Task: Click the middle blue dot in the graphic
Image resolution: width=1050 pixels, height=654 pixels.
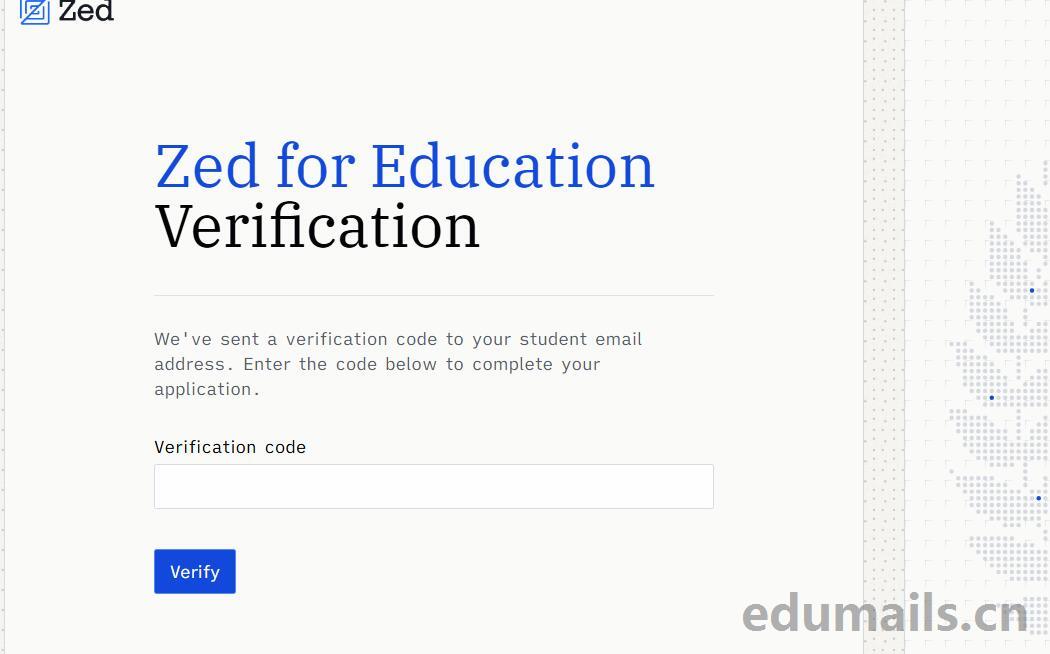Action: coord(992,398)
